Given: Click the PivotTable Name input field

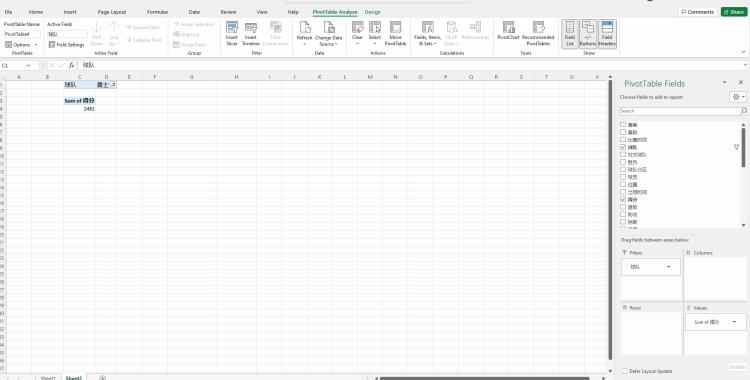Looking at the screenshot, I should pos(22,34).
